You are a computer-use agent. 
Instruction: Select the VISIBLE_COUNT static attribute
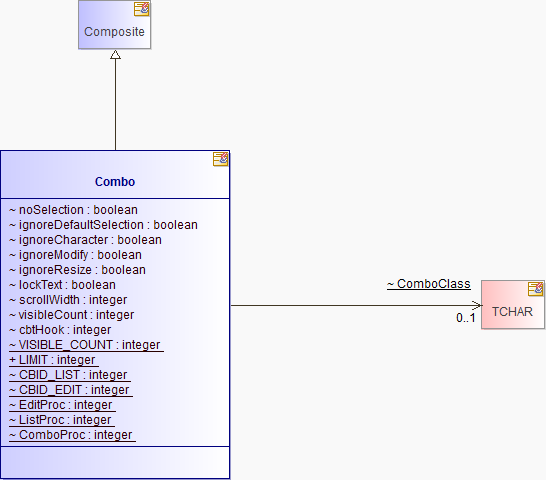point(86,345)
